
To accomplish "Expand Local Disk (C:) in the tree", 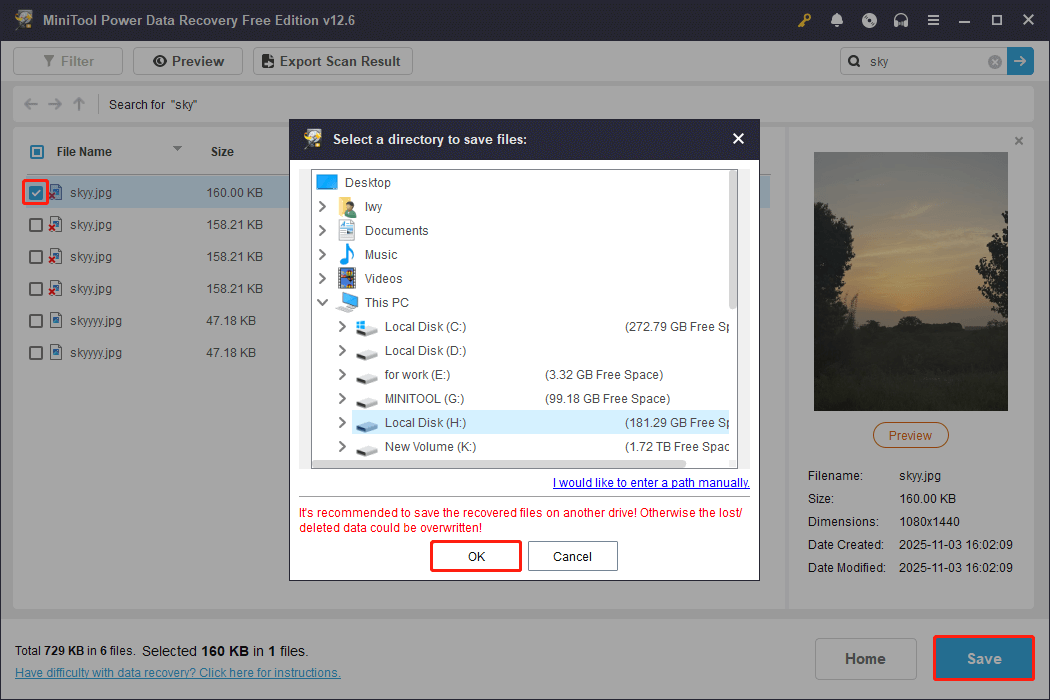I will point(341,326).
